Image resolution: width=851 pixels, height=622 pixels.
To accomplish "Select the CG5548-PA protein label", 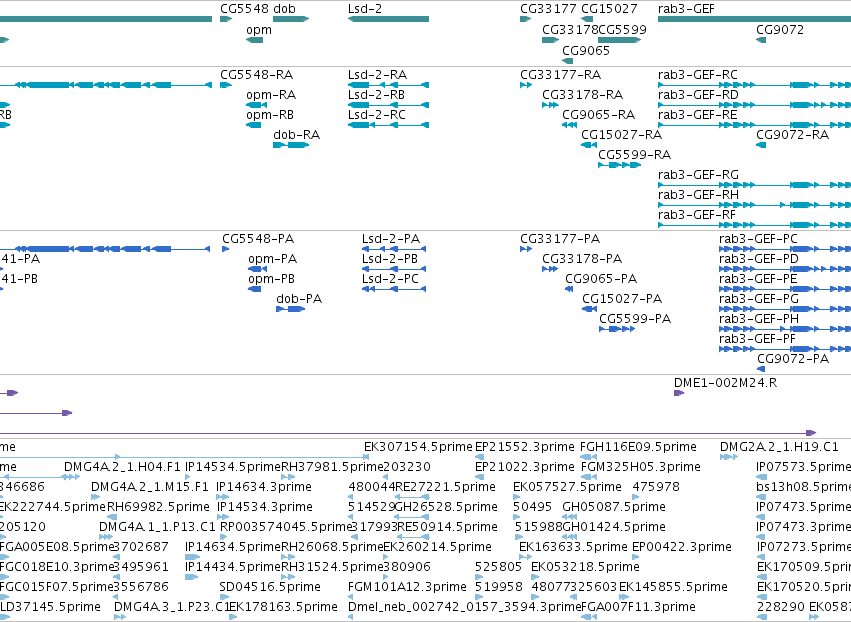I will (x=258, y=239).
